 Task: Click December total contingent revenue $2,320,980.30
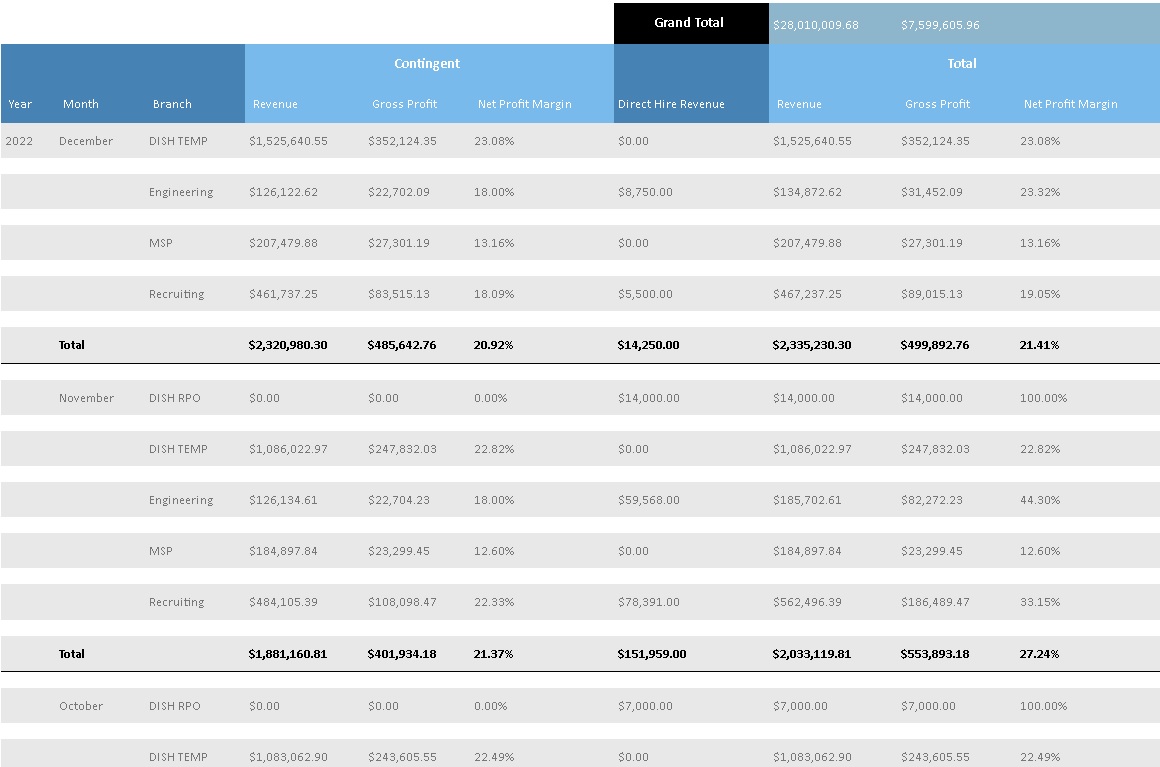(x=288, y=345)
